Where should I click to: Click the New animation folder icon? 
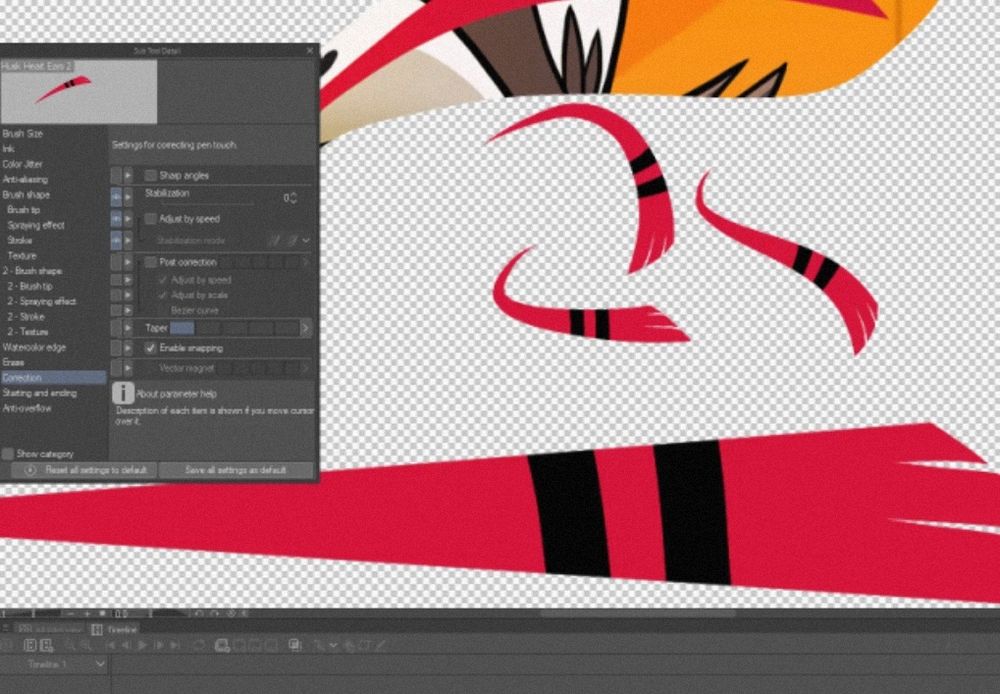(x=221, y=646)
